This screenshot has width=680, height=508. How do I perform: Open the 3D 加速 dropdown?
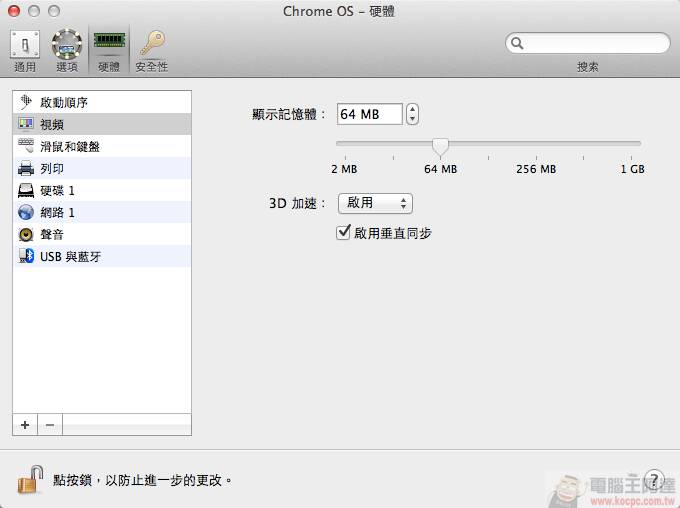tap(375, 203)
